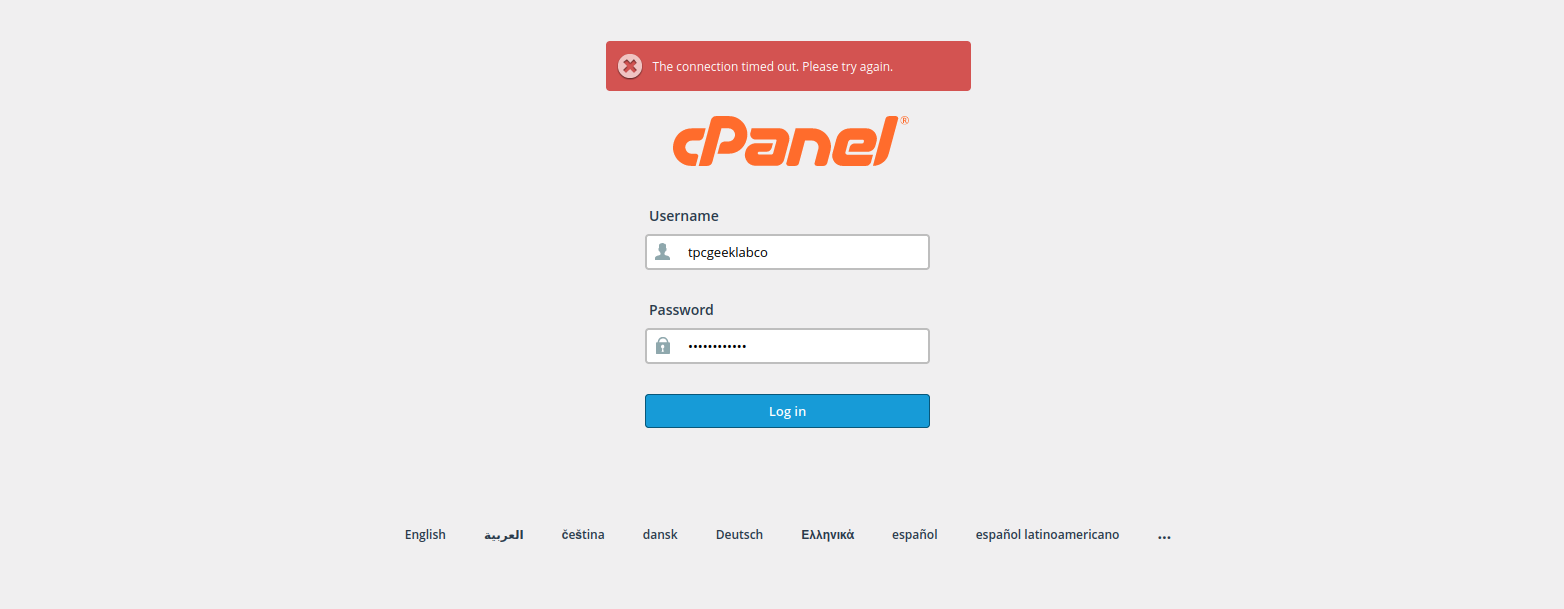Click the orange cPanel logo
The width and height of the screenshot is (1564, 609).
[x=784, y=142]
